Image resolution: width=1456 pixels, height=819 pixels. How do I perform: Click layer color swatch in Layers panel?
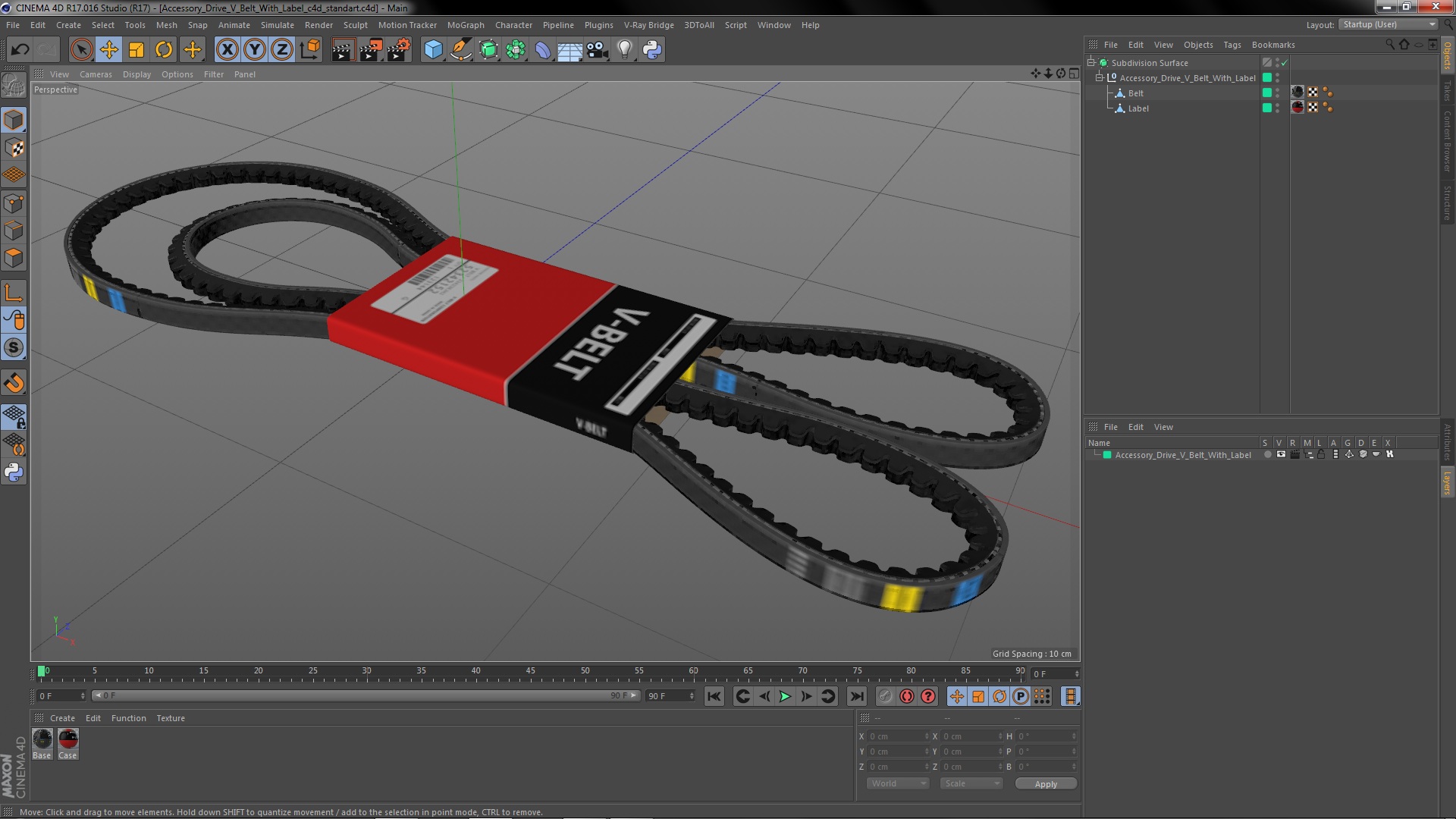click(1106, 455)
